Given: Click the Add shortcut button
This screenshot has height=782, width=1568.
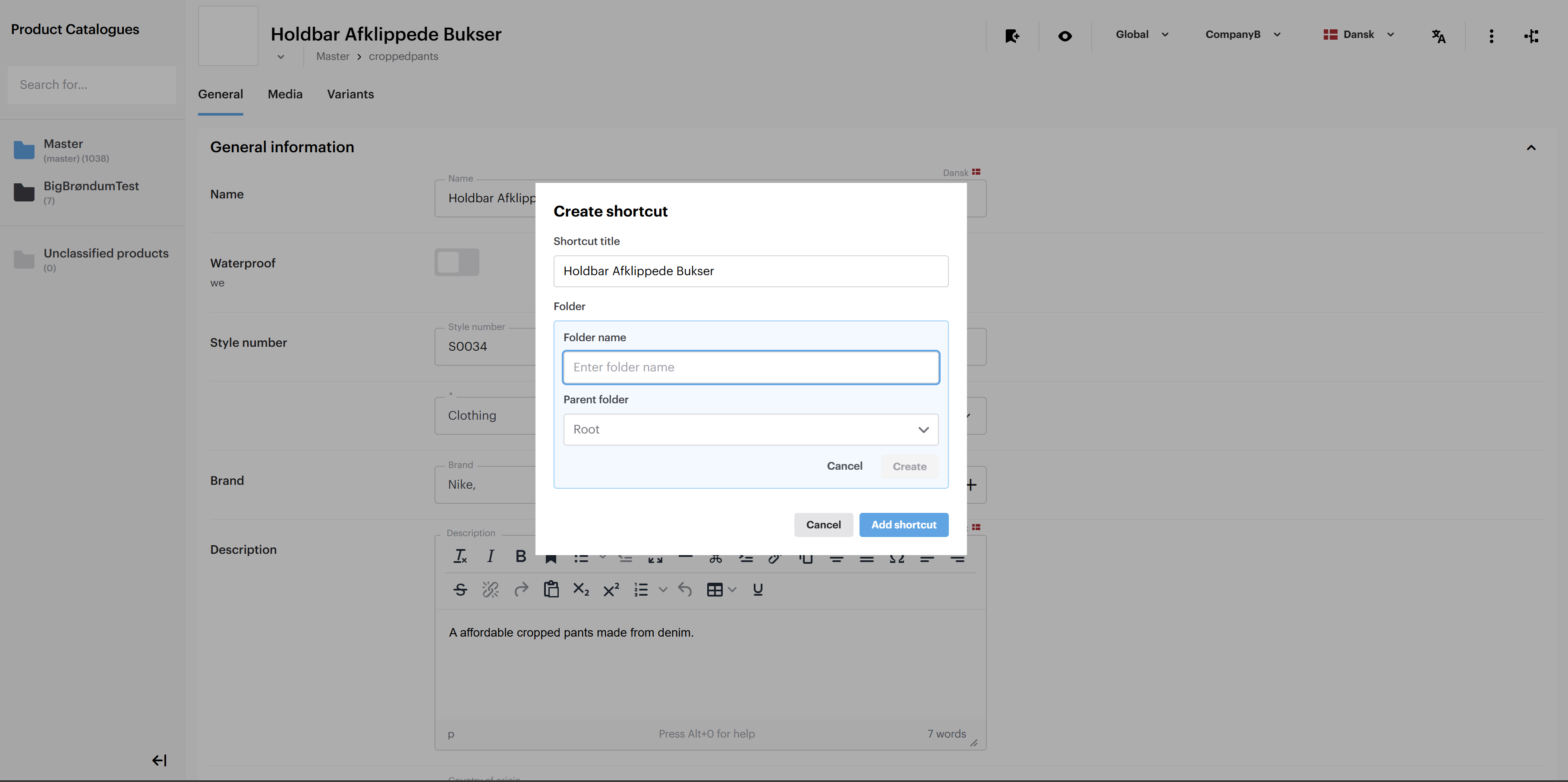Looking at the screenshot, I should click(904, 524).
